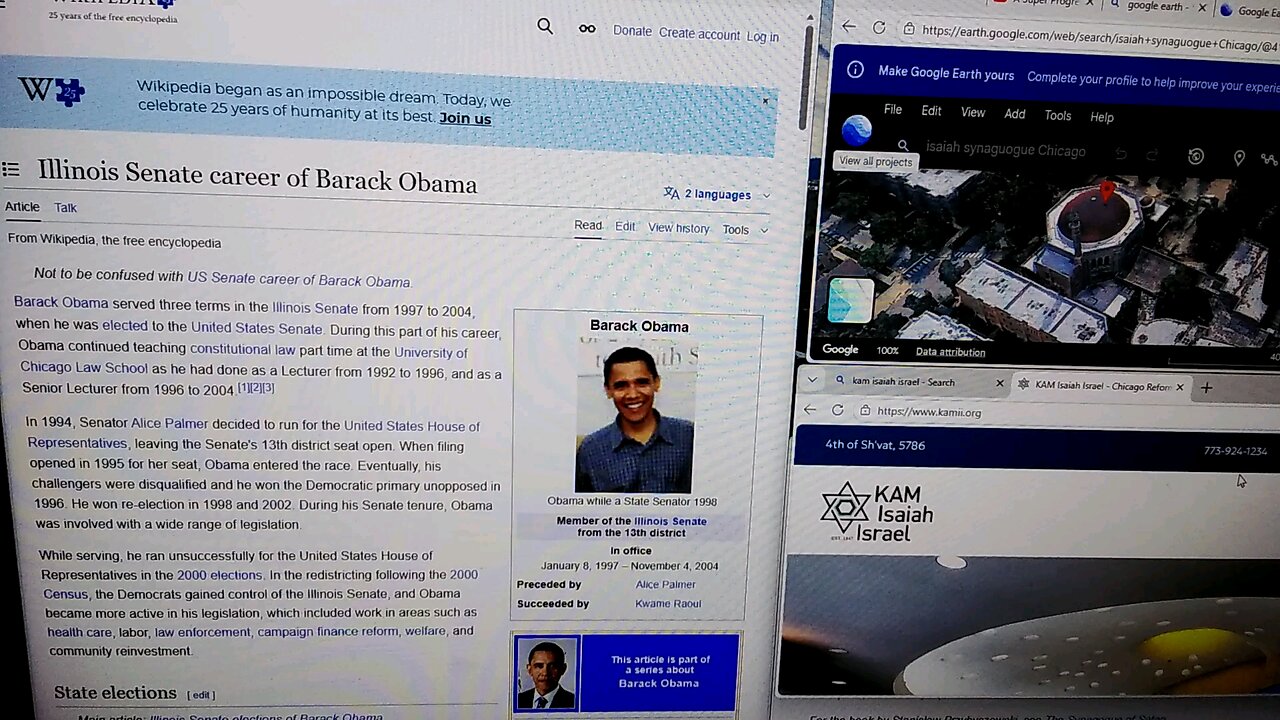Open the Alice Palmer link in paragraph

coord(169,424)
